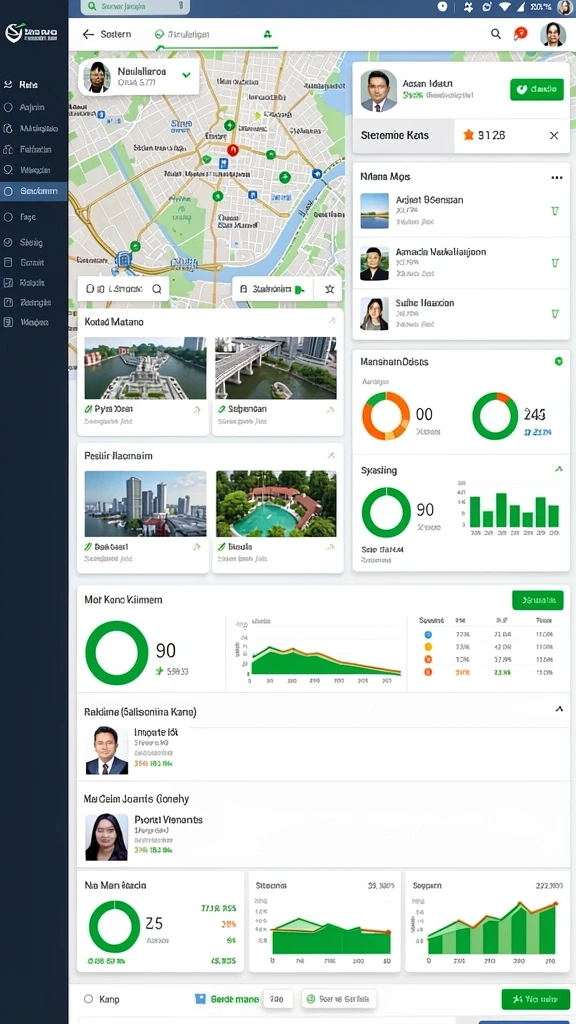Click the arrow icon on the Bsaula card

(x=330, y=547)
